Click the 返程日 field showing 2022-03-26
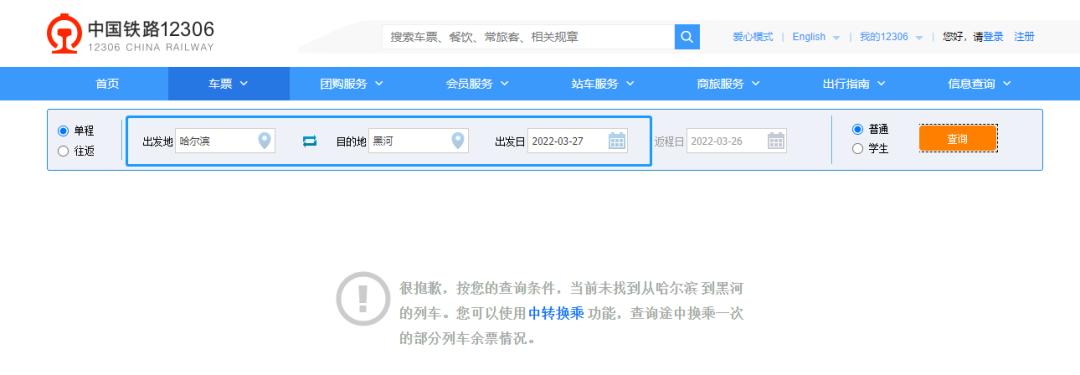Screen dimensions: 1080x375 tap(736, 141)
